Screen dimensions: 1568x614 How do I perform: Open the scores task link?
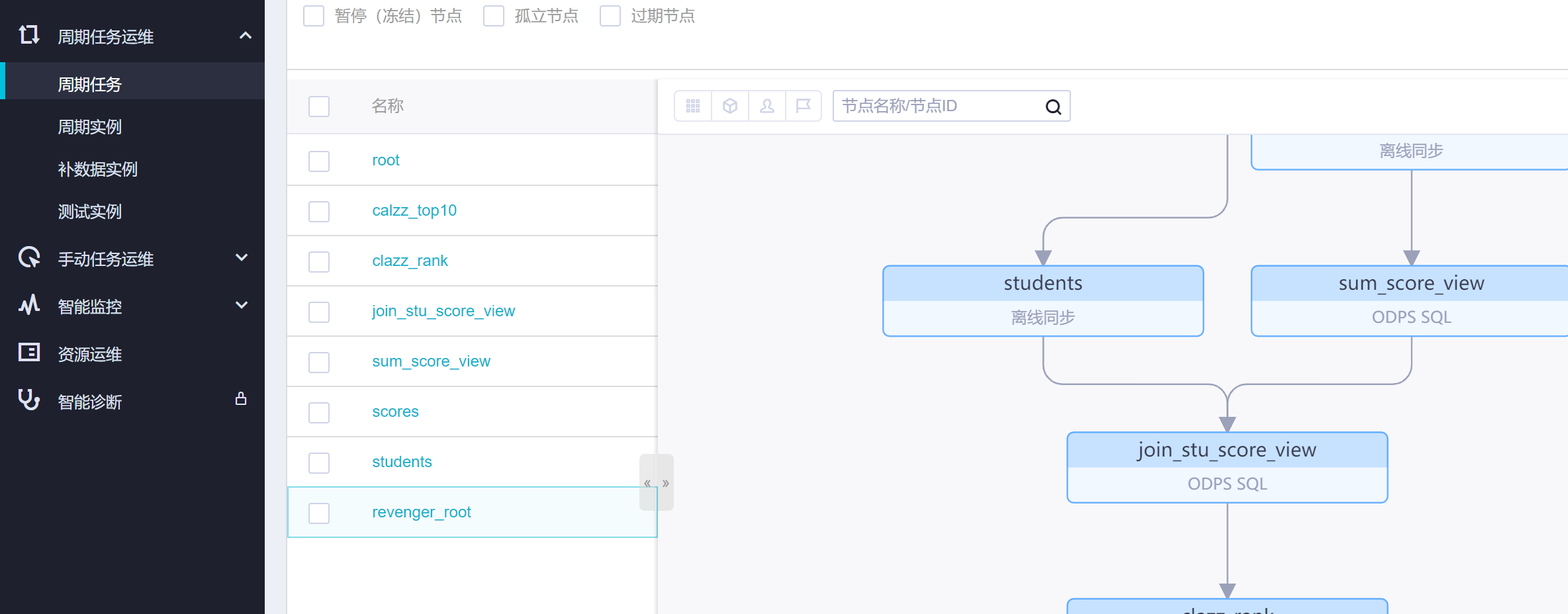pyautogui.click(x=395, y=412)
